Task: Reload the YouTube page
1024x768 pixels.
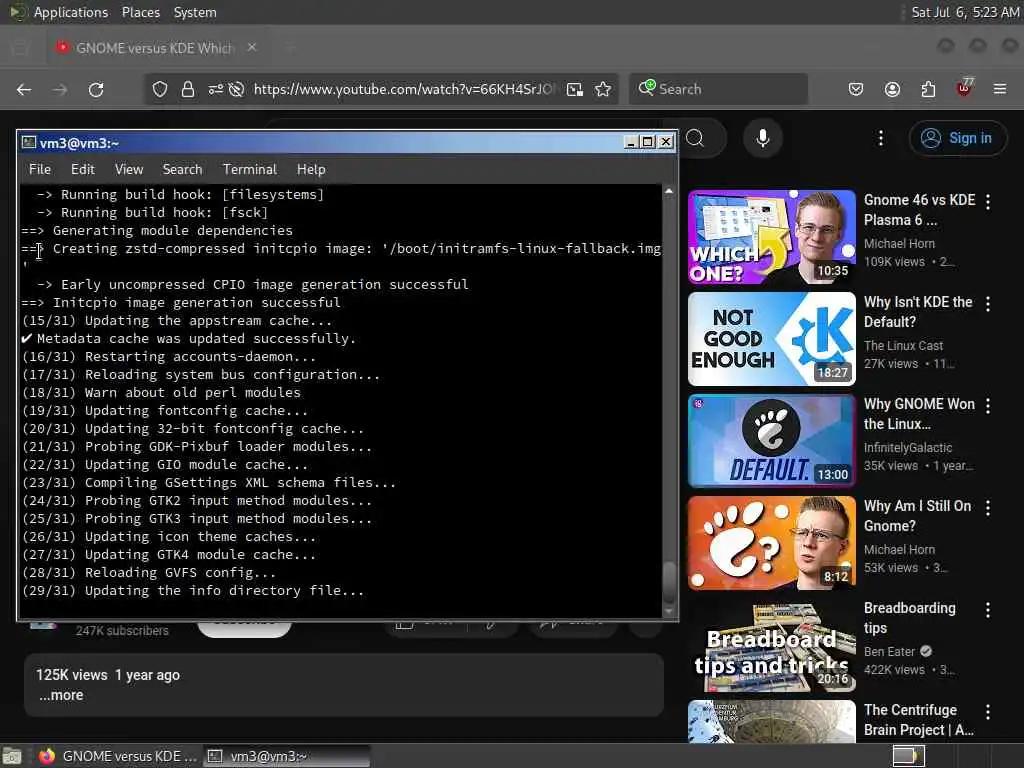Action: point(96,89)
